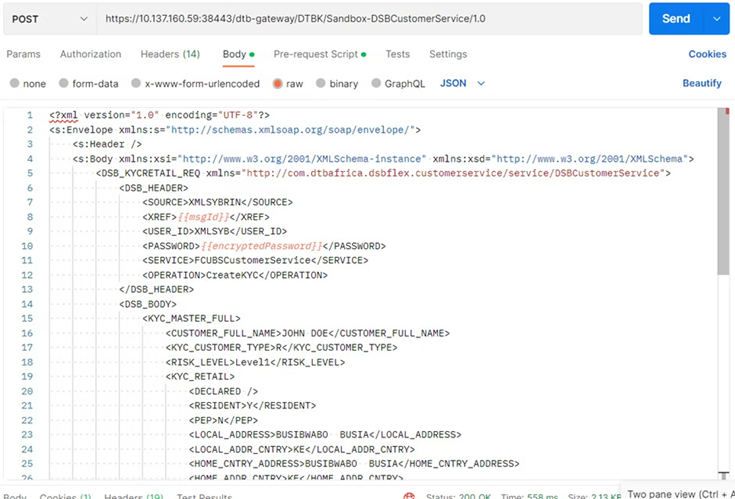Select the raw body radio button
735x499 pixels.
coord(277,84)
